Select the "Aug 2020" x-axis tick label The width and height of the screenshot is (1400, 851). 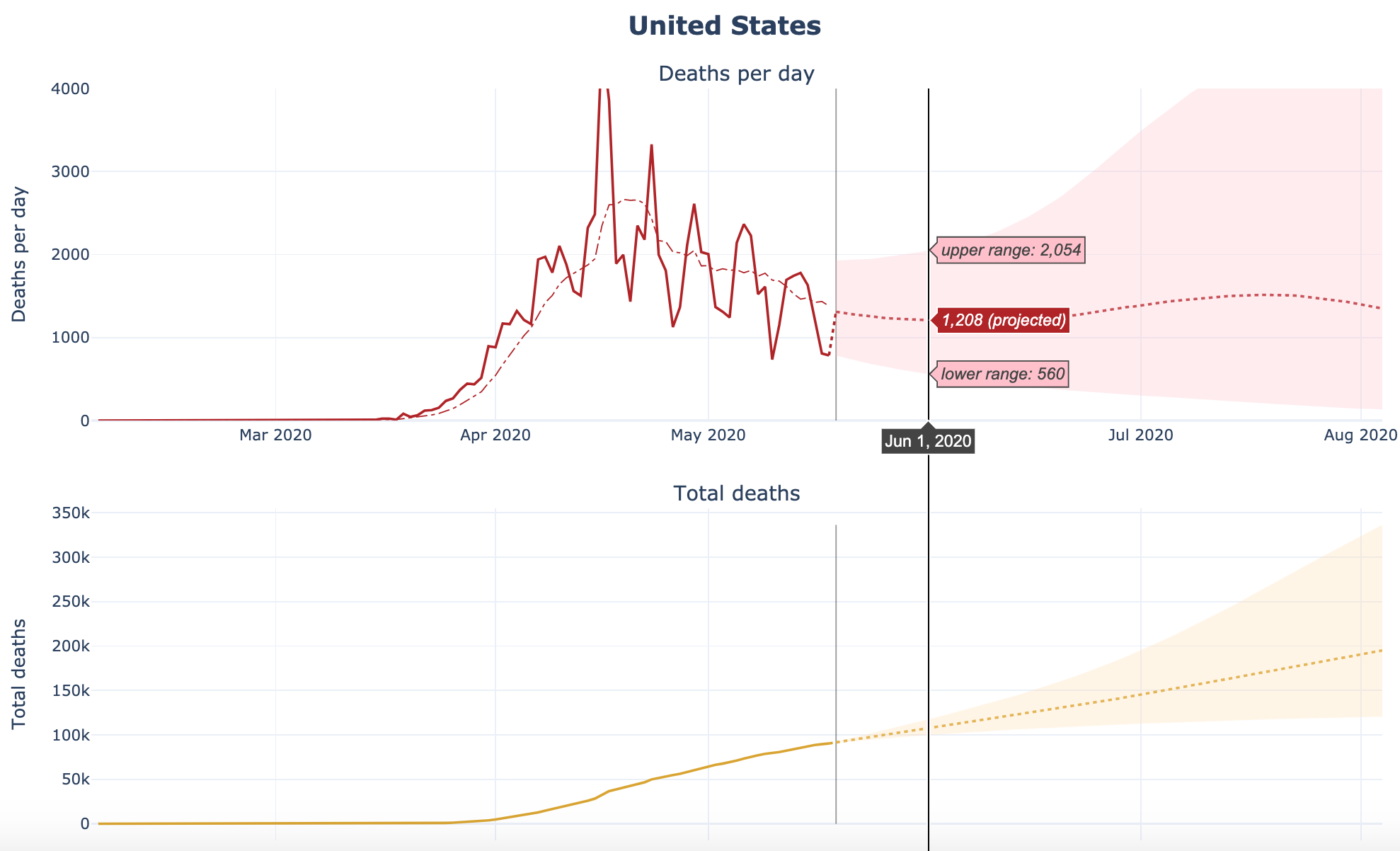(1360, 435)
